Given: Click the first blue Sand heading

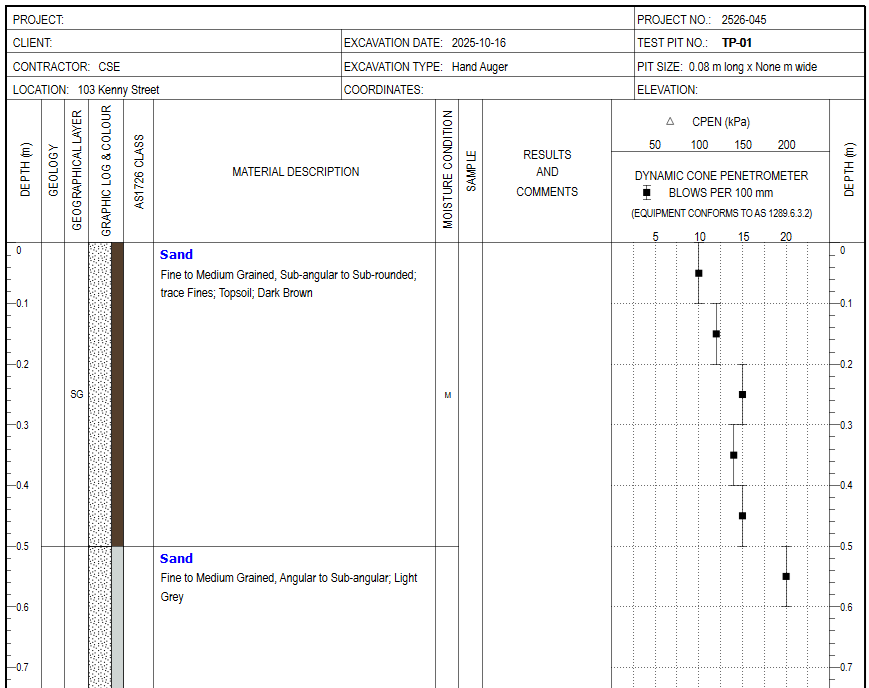Looking at the screenshot, I should (x=176, y=254).
